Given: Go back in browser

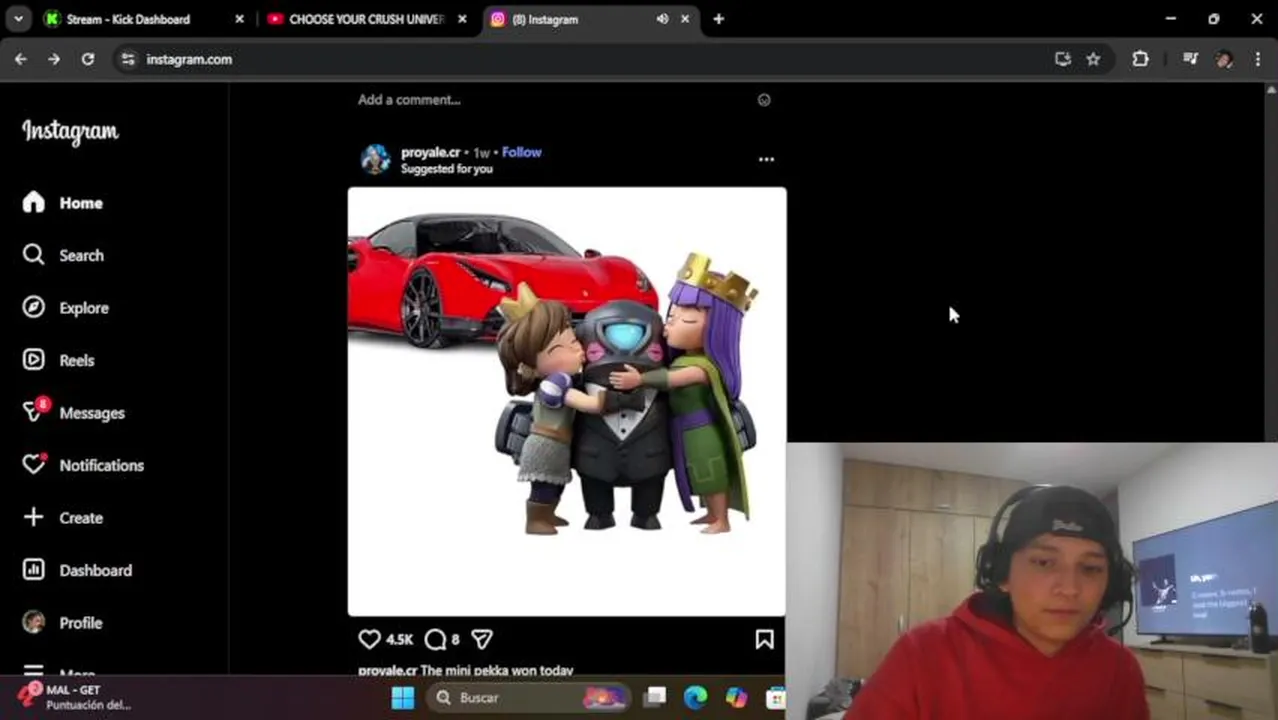Looking at the screenshot, I should pos(21,59).
